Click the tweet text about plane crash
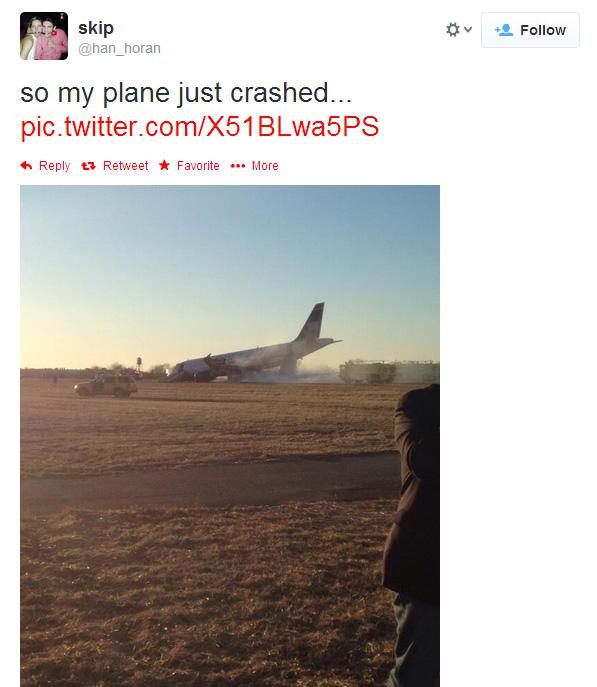Viewport: 597px width, 687px height. point(186,93)
